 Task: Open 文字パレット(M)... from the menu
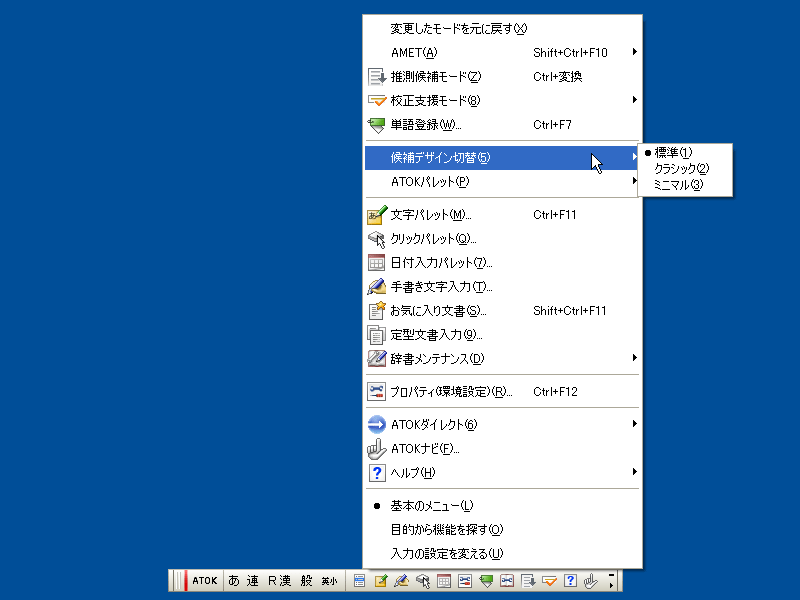502,215
